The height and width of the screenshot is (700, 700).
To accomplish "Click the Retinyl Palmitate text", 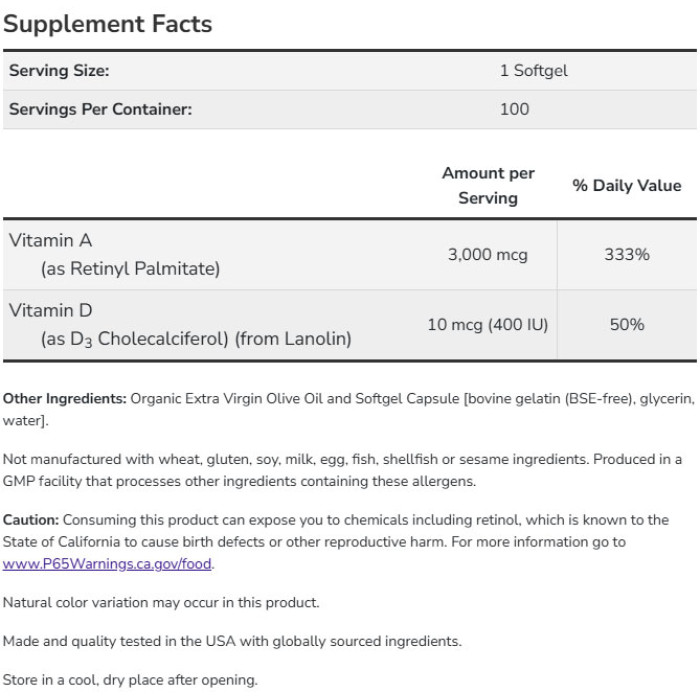I will (130, 268).
